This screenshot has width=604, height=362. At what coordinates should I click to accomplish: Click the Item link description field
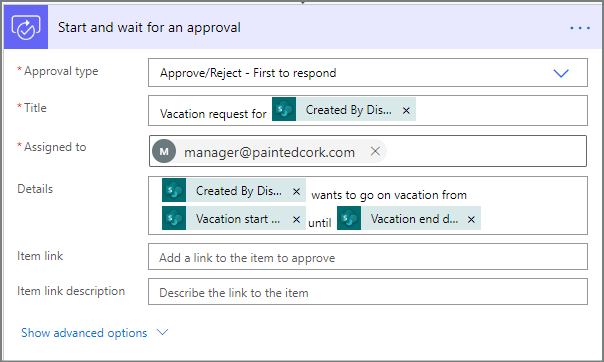coord(368,292)
